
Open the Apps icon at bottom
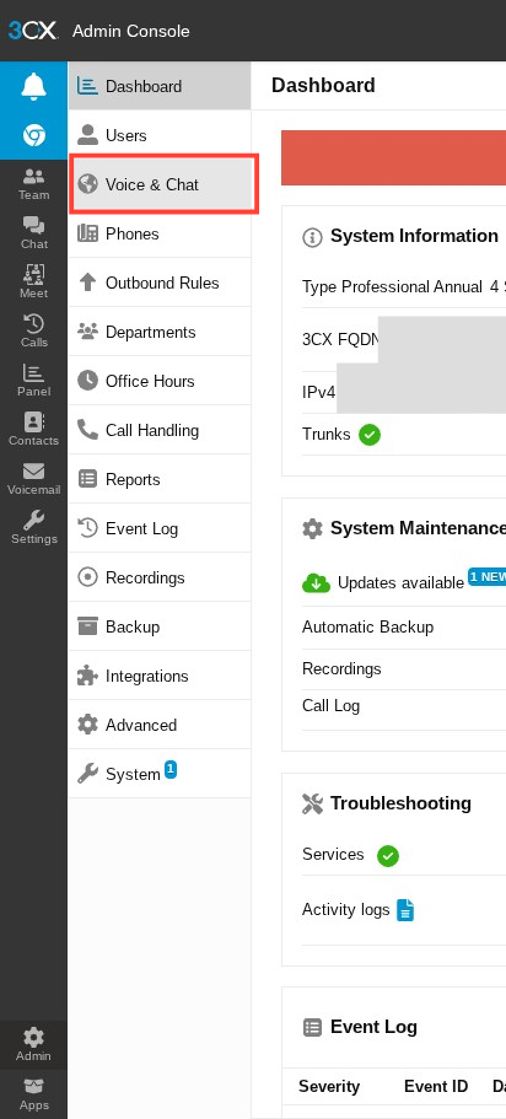click(34, 1095)
